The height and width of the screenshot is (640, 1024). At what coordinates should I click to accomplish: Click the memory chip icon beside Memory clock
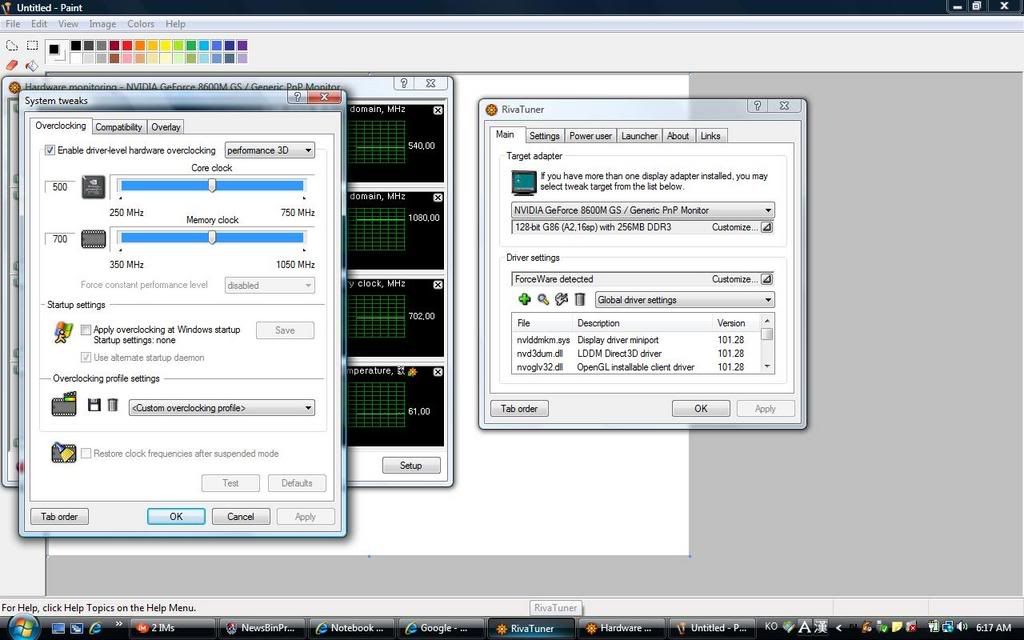click(93, 239)
